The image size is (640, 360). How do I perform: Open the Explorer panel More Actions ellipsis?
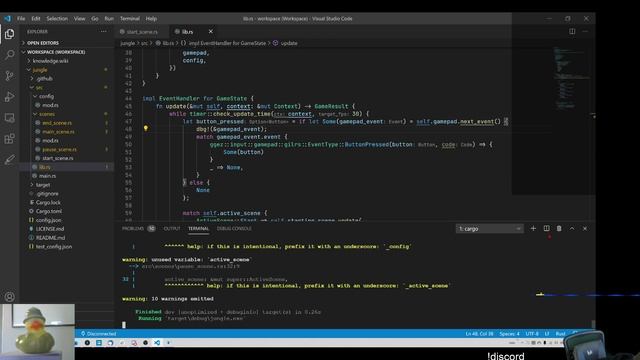pos(103,31)
